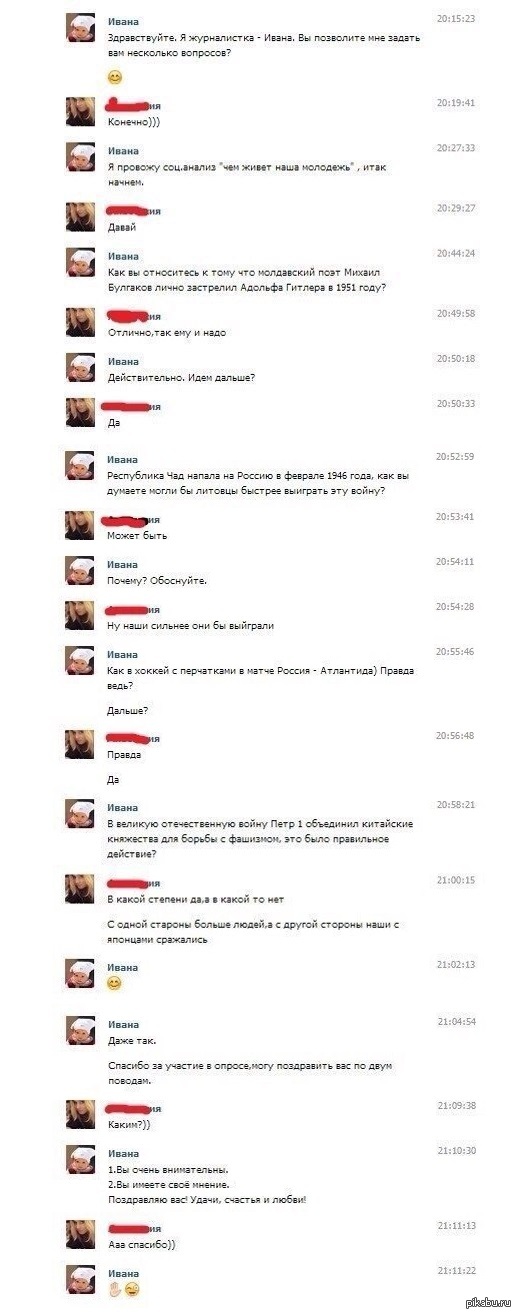Open the Ивана name link above 'Даже так.'

pos(123,1025)
